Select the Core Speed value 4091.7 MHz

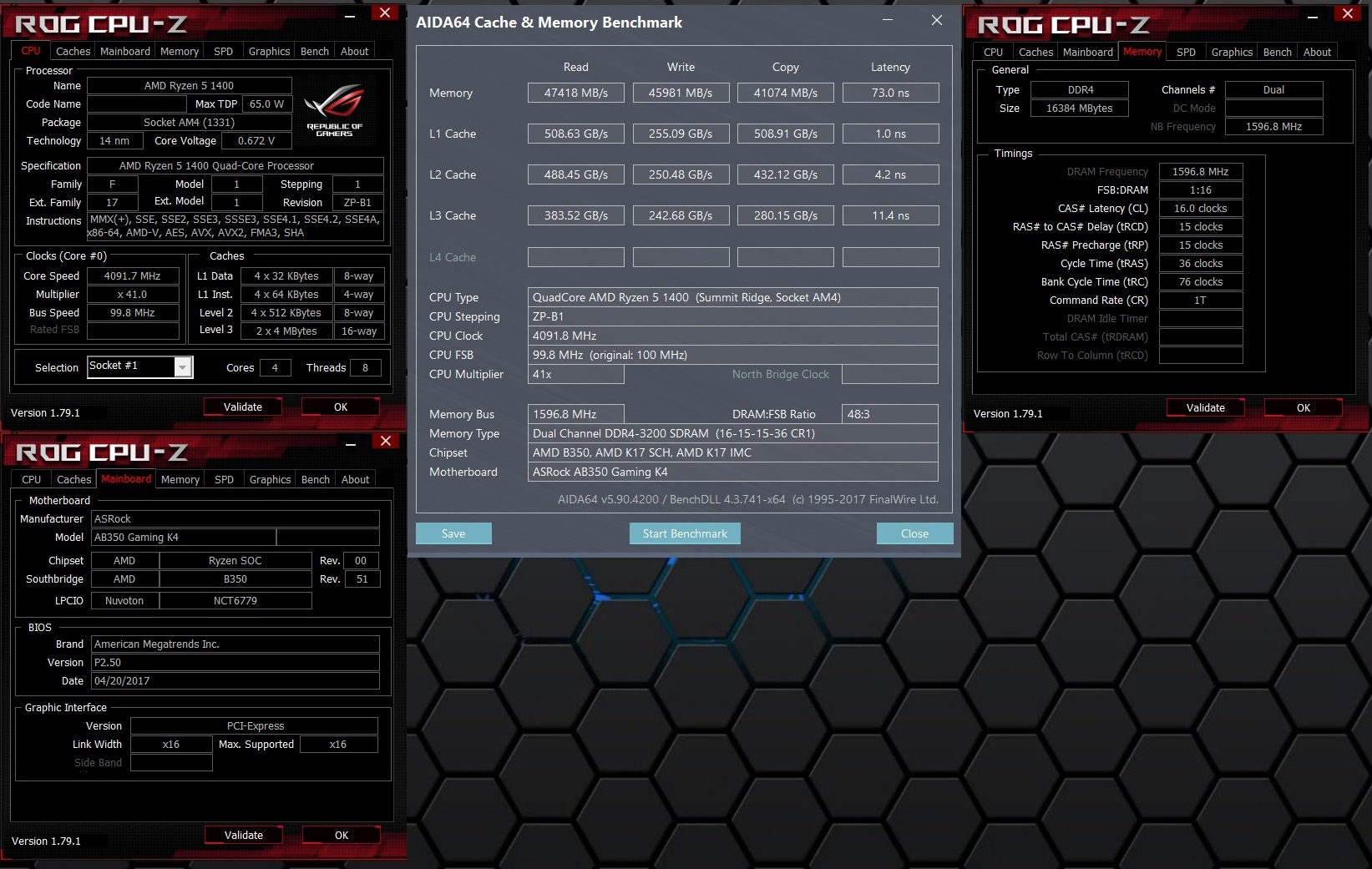click(133, 275)
